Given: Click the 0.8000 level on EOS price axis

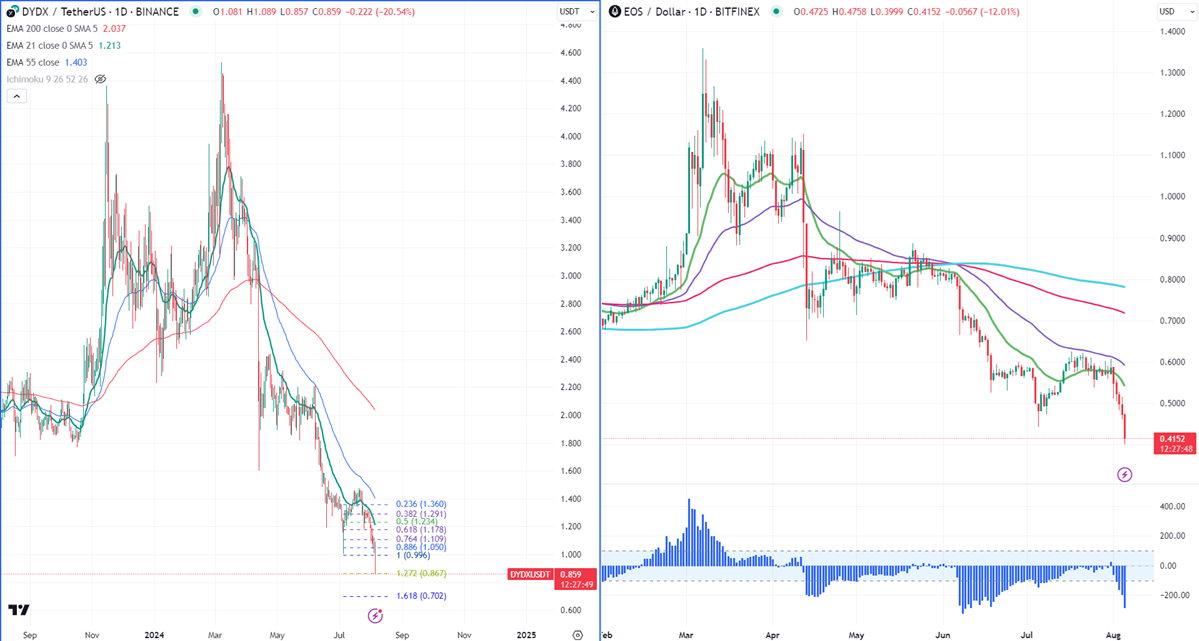Looking at the screenshot, I should (x=1172, y=280).
